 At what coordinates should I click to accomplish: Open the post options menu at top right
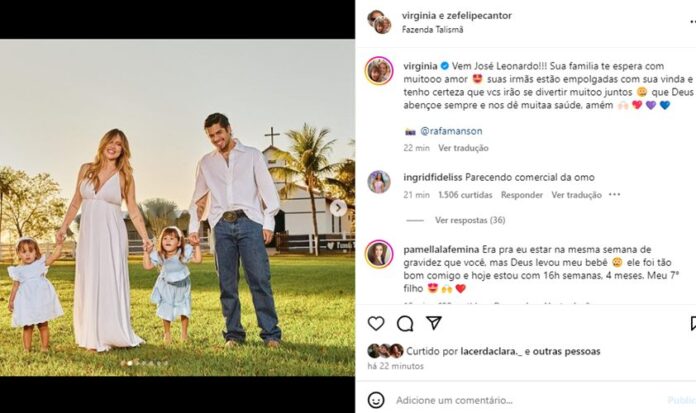693,22
